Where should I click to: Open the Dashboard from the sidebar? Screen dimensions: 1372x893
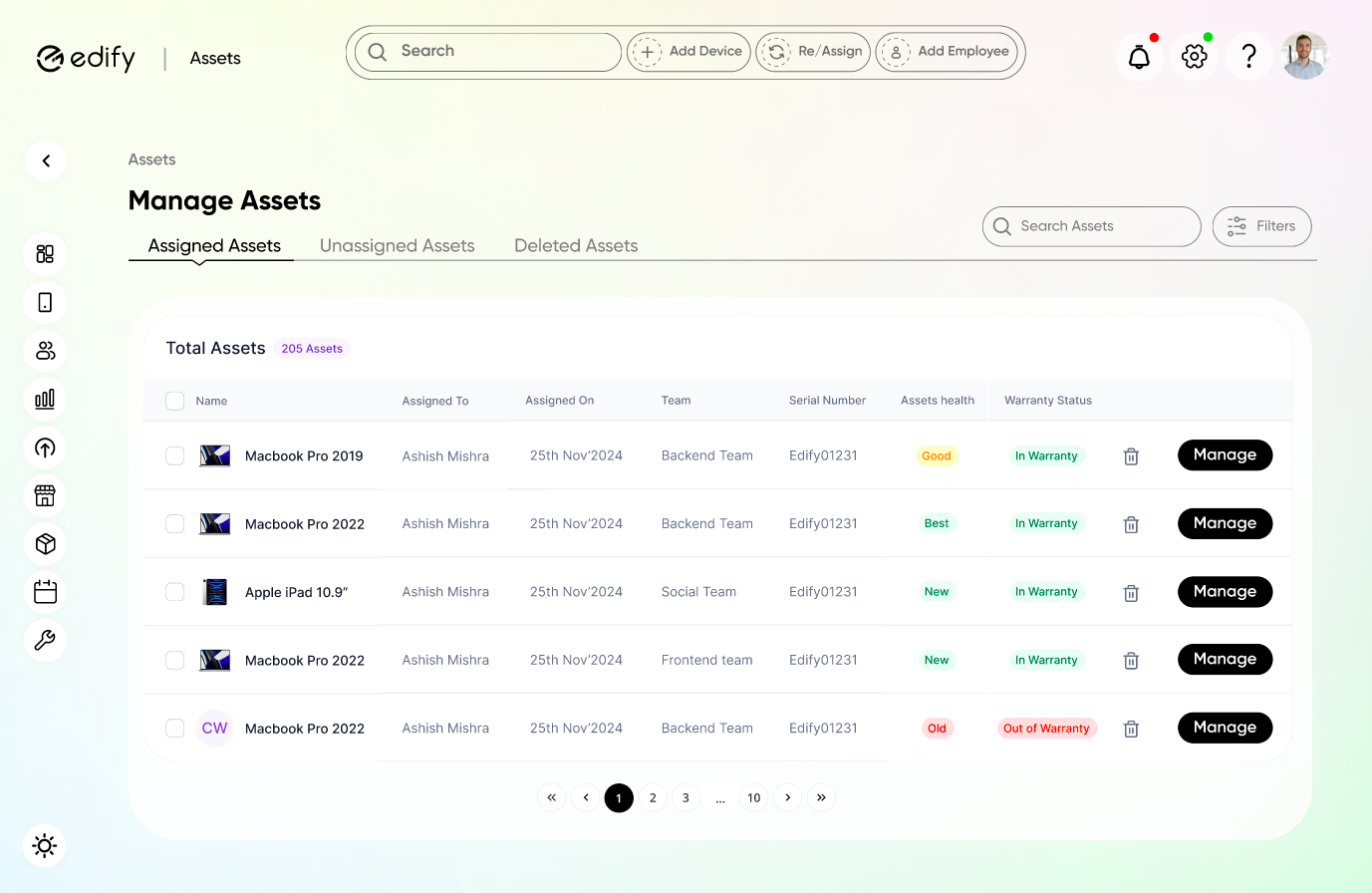(45, 253)
